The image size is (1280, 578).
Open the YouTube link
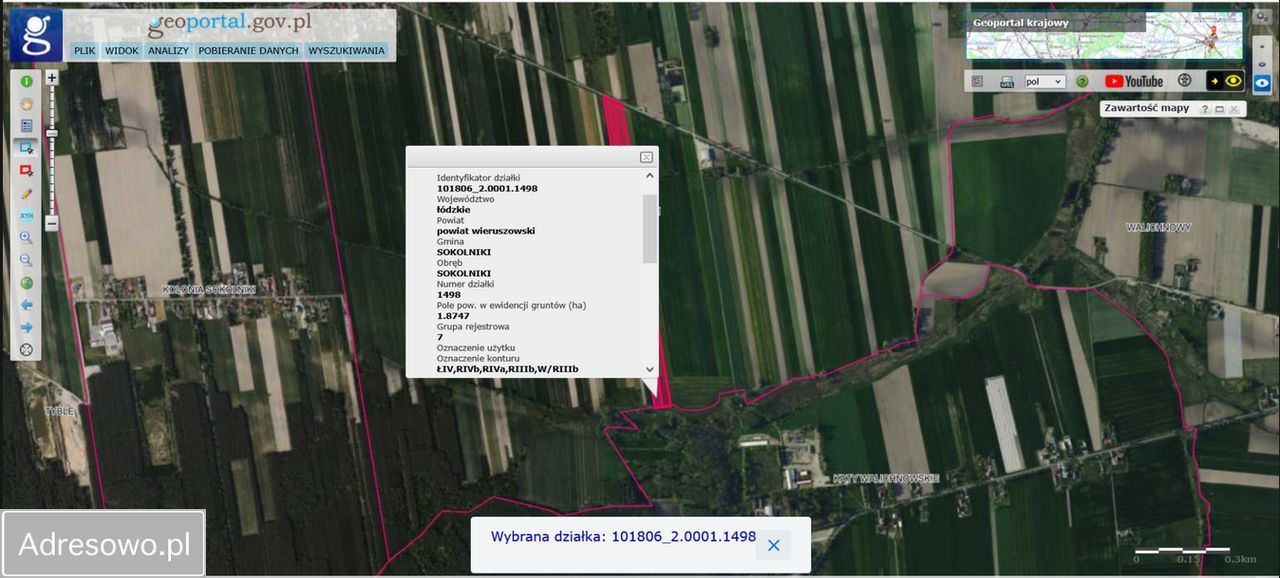(x=1134, y=81)
